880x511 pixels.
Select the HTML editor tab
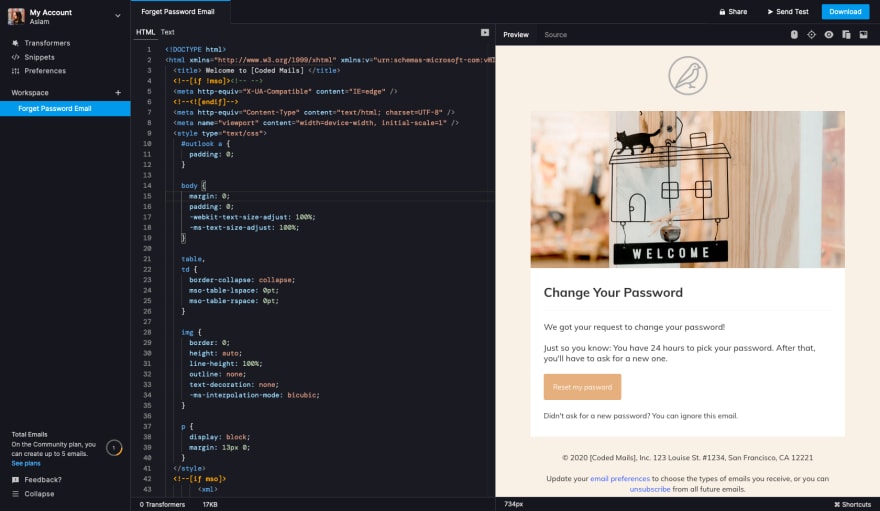[145, 33]
